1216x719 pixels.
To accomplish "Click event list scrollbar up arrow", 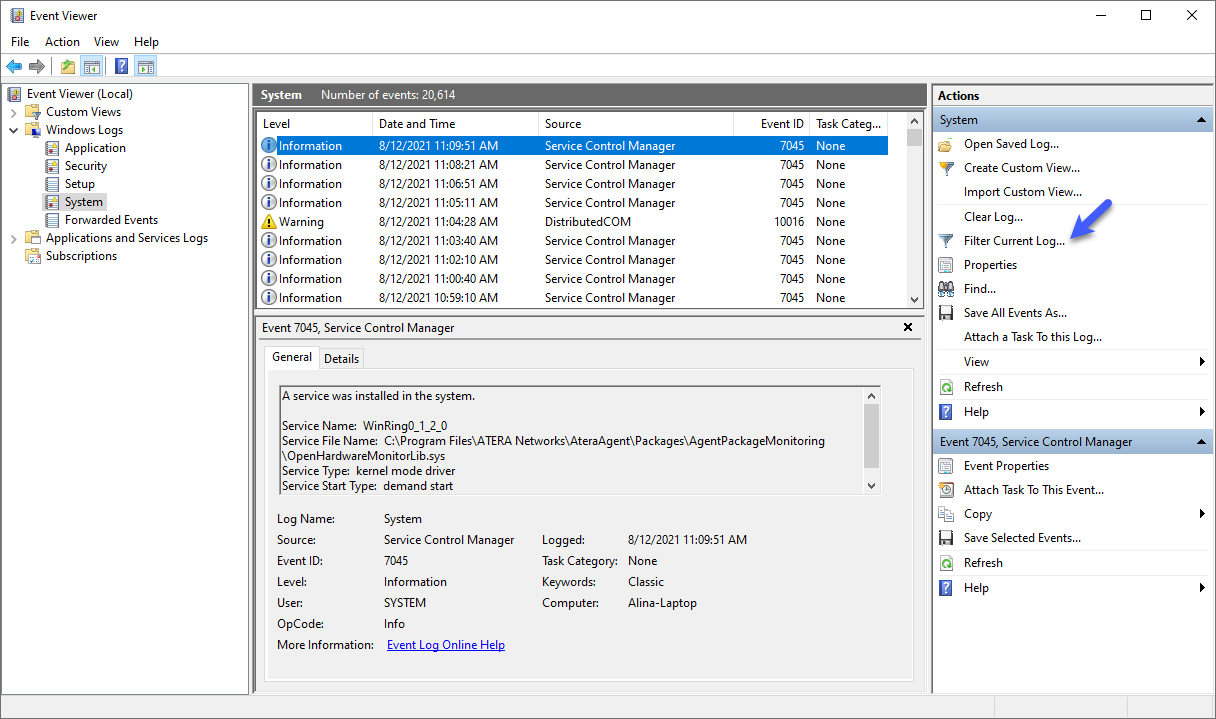I will point(914,121).
